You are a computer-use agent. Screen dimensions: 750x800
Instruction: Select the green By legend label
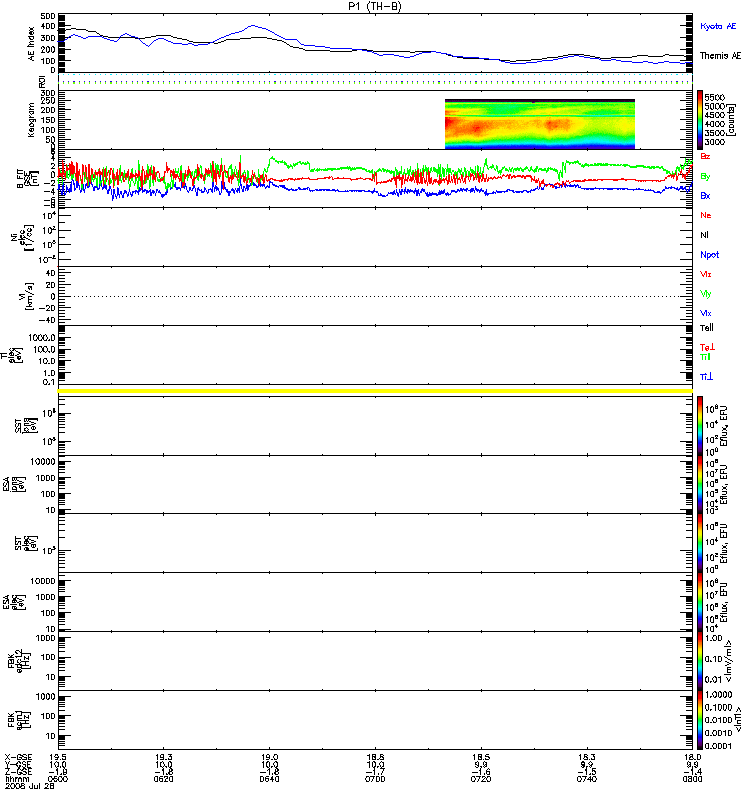tap(705, 176)
